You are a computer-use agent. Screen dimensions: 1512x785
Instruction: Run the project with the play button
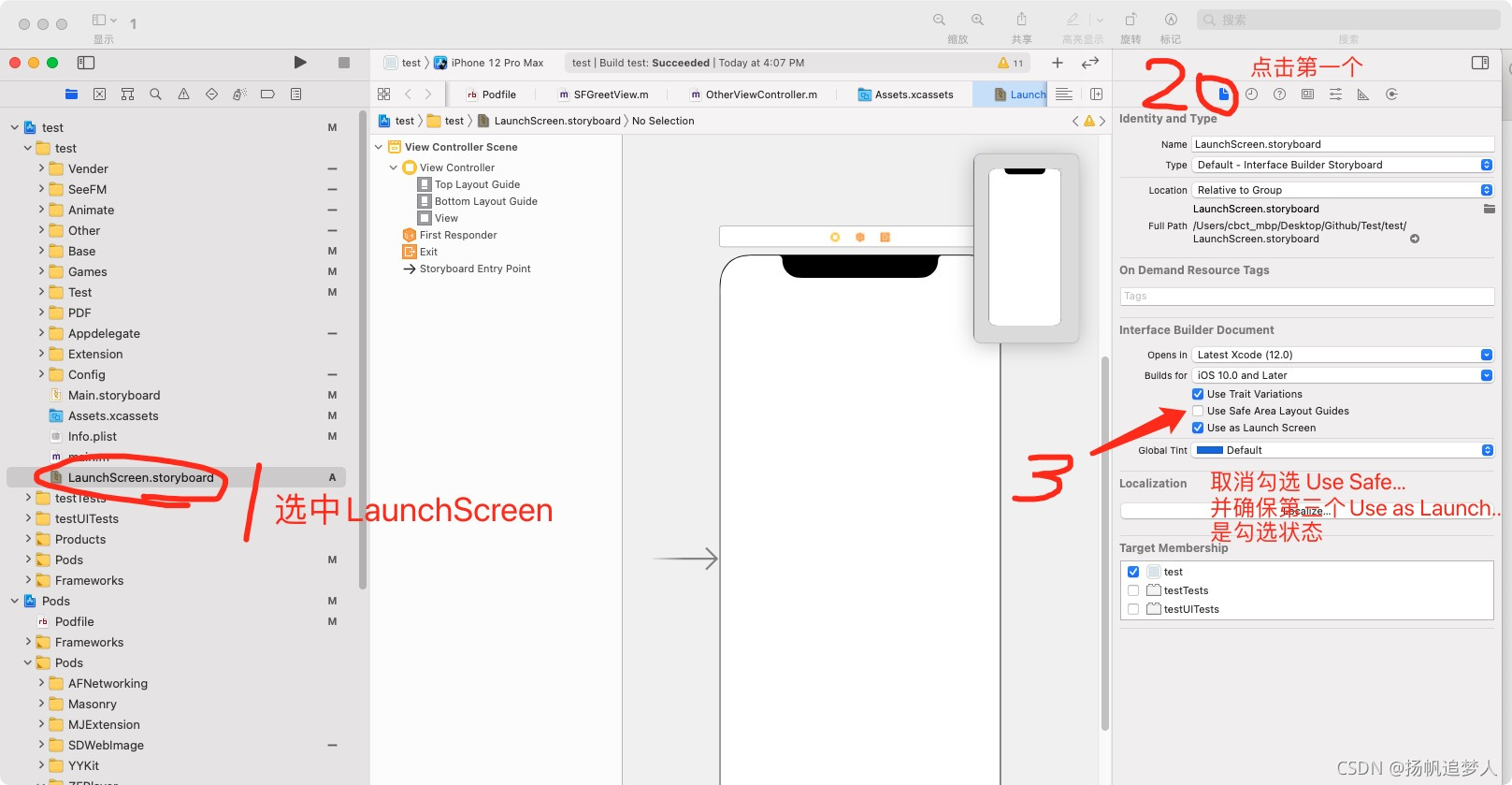coord(300,63)
